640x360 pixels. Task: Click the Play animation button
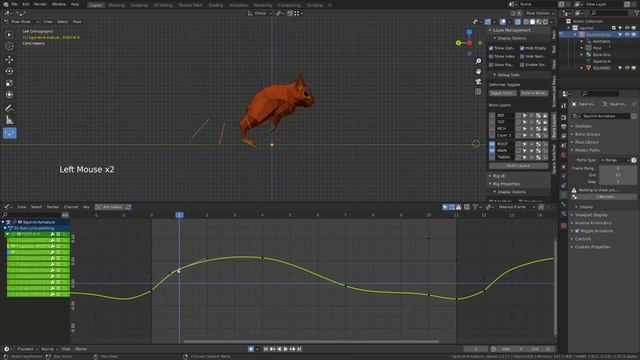286,349
